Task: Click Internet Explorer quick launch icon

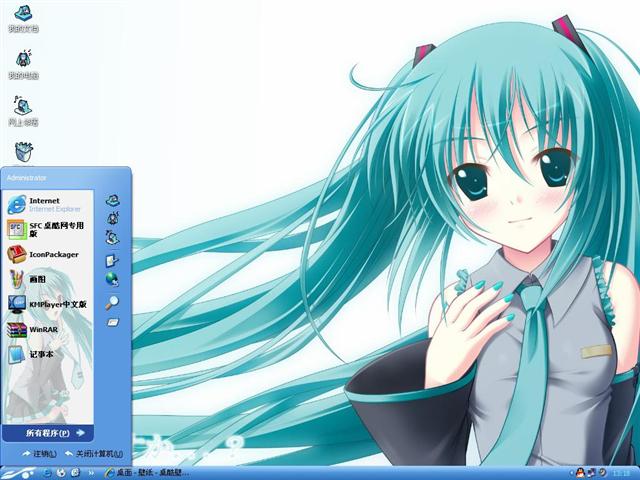Action: [x=47, y=473]
